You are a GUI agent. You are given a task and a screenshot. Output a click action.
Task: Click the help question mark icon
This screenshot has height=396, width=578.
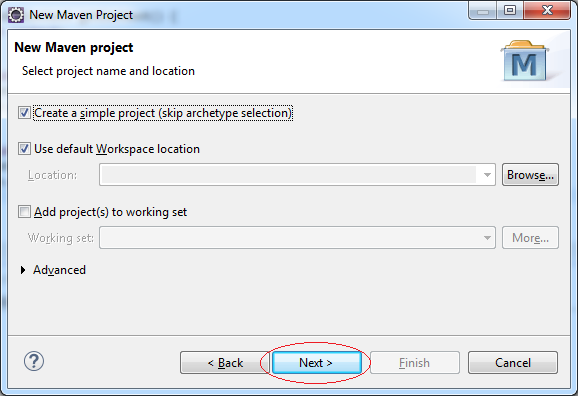(34, 361)
